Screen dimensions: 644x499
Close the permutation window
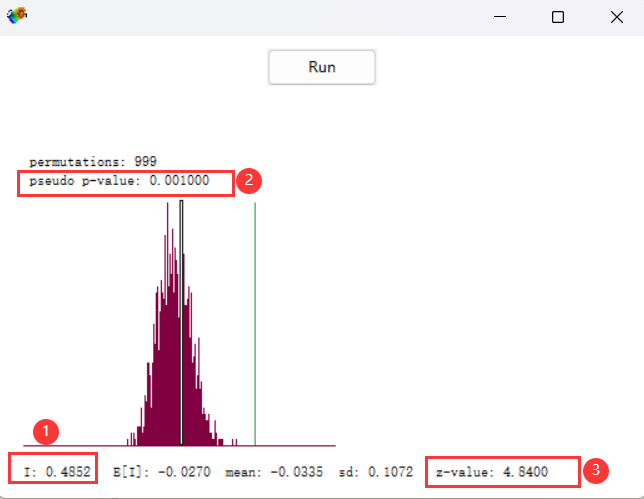pos(616,17)
